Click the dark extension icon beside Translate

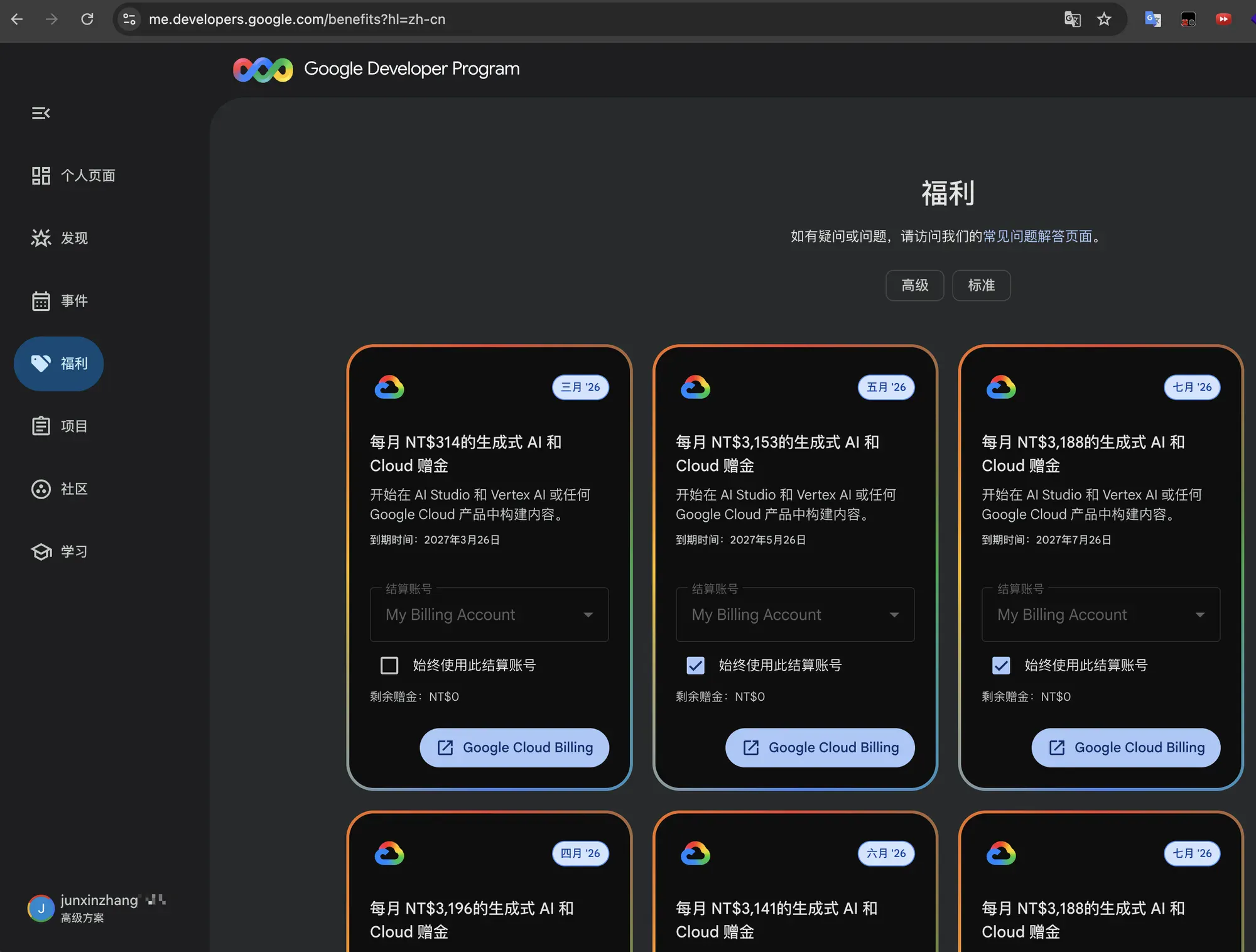click(1188, 19)
